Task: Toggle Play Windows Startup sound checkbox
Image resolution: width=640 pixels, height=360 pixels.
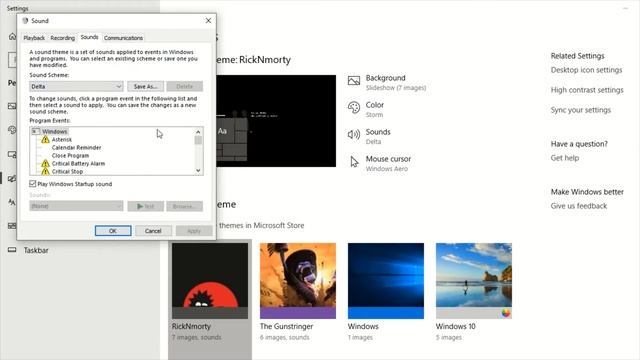Action: (x=33, y=184)
